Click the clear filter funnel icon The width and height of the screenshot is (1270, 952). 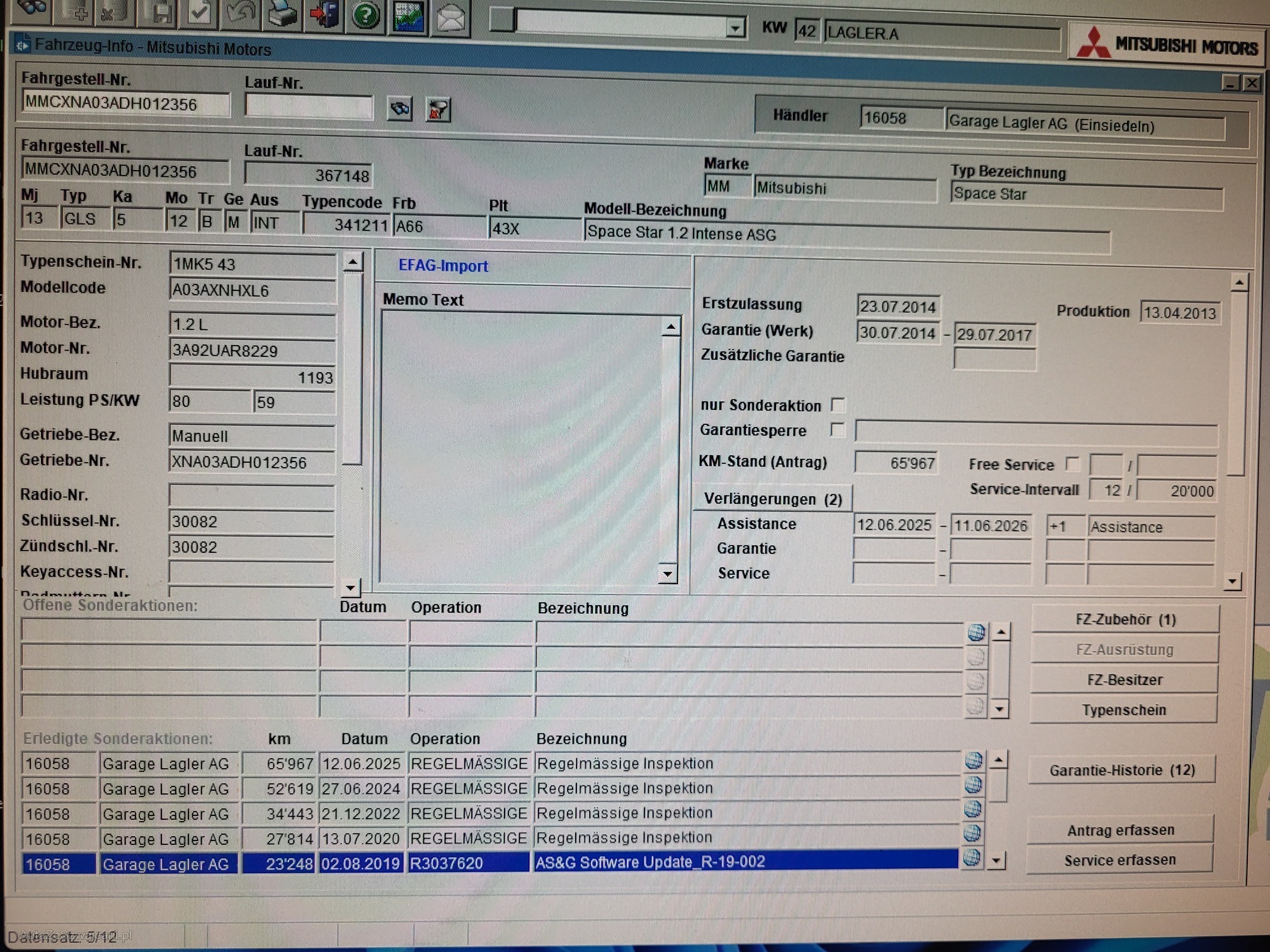[x=438, y=110]
